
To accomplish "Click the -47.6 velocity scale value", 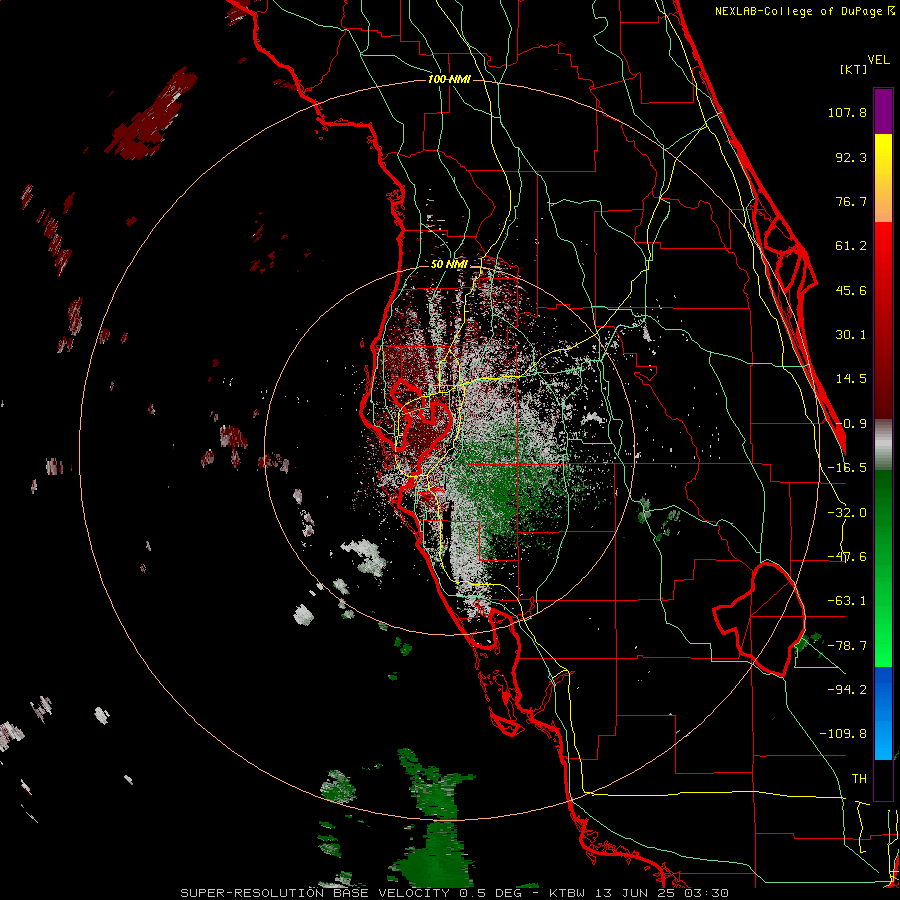I will point(847,557).
